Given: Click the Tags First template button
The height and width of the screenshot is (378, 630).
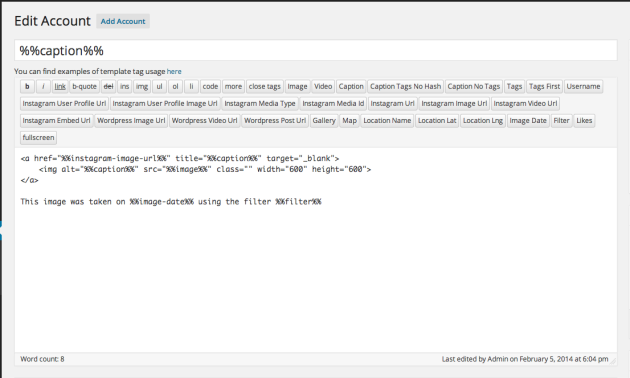Looking at the screenshot, I should [x=544, y=86].
